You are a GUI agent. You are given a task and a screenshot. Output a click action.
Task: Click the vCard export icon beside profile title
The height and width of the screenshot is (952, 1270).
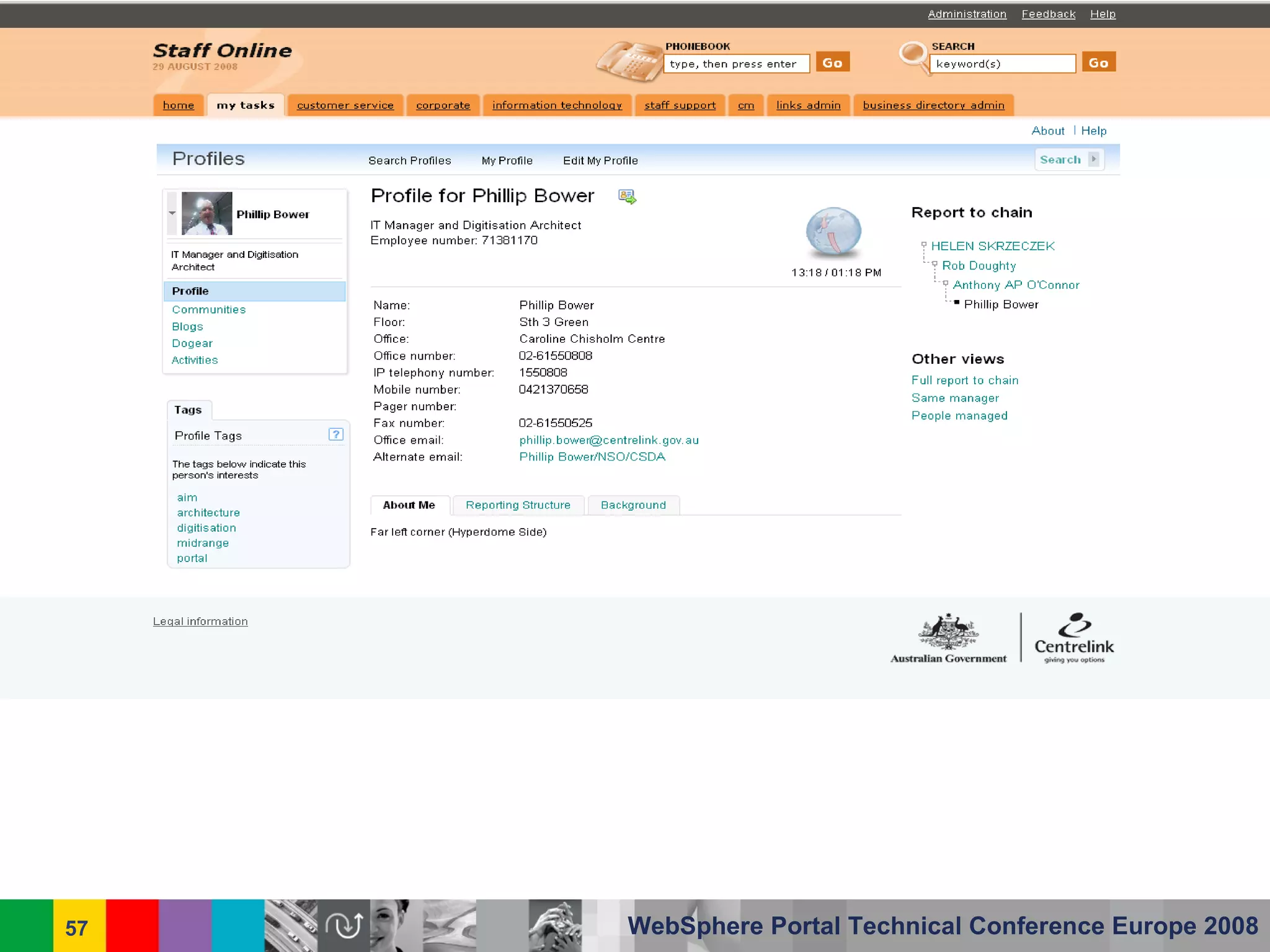pyautogui.click(x=627, y=196)
